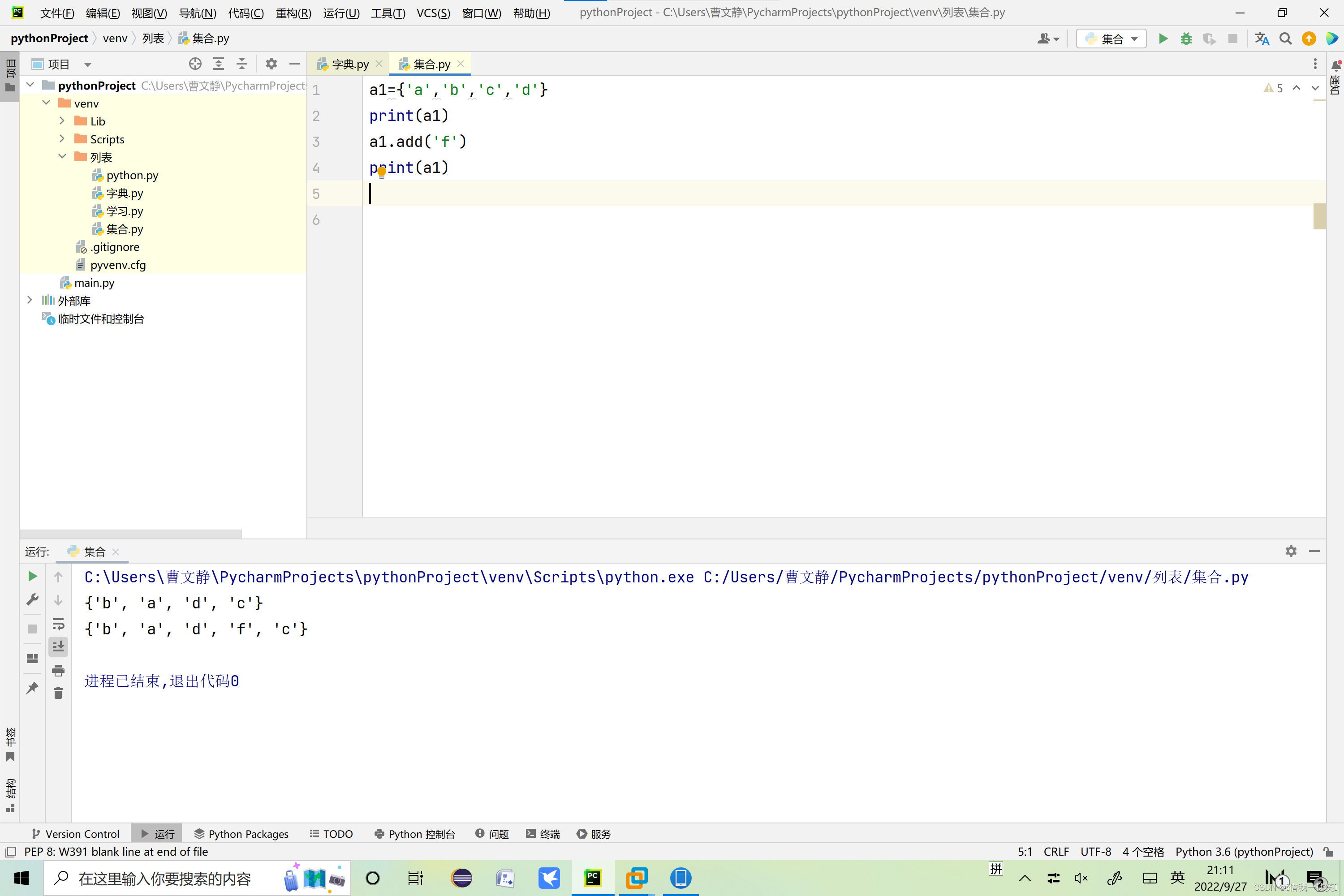Open the Python 控制台 tool window
1344x896 pixels.
point(414,834)
